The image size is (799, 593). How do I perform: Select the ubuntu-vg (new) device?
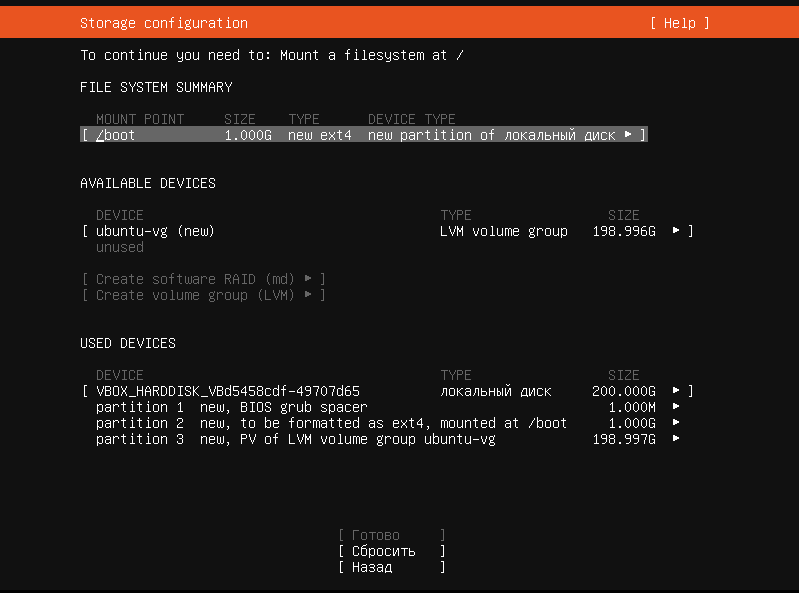point(155,231)
